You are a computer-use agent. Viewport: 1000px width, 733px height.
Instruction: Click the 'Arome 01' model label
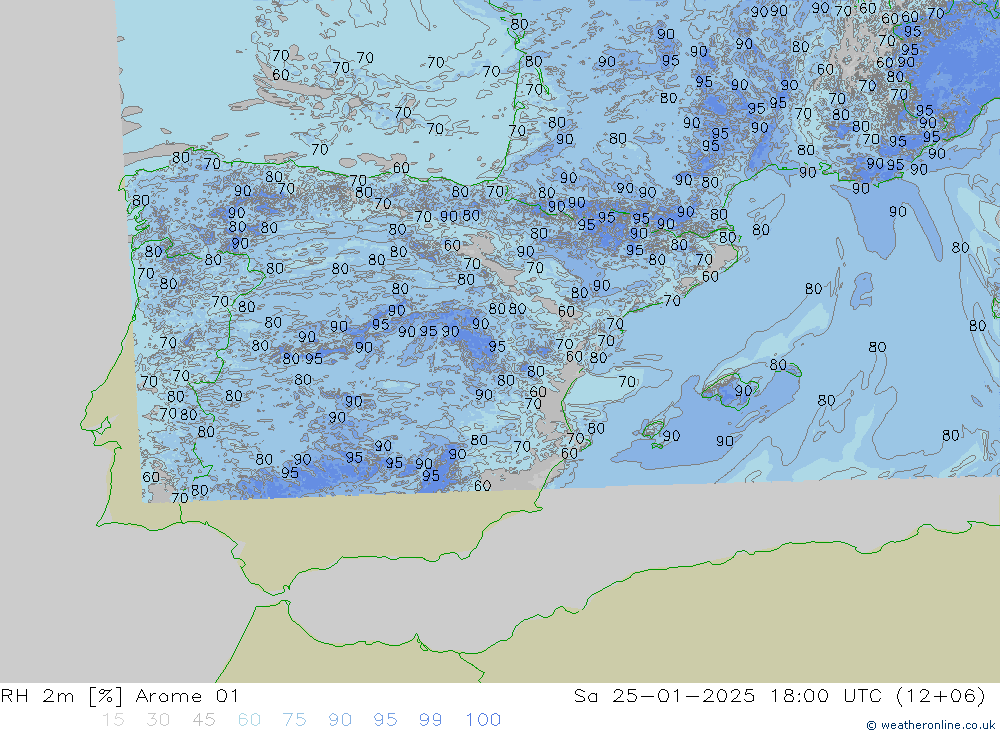tap(188, 696)
